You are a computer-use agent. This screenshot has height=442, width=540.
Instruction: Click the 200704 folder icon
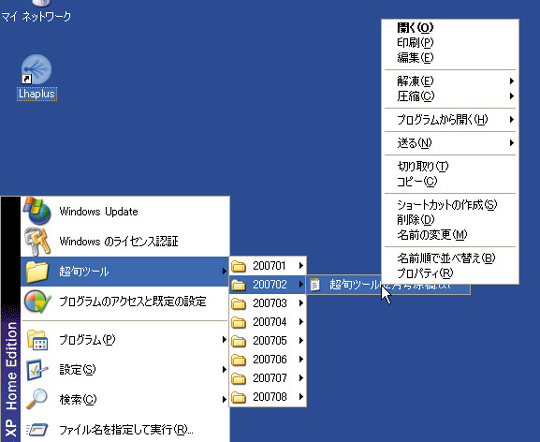click(x=238, y=322)
